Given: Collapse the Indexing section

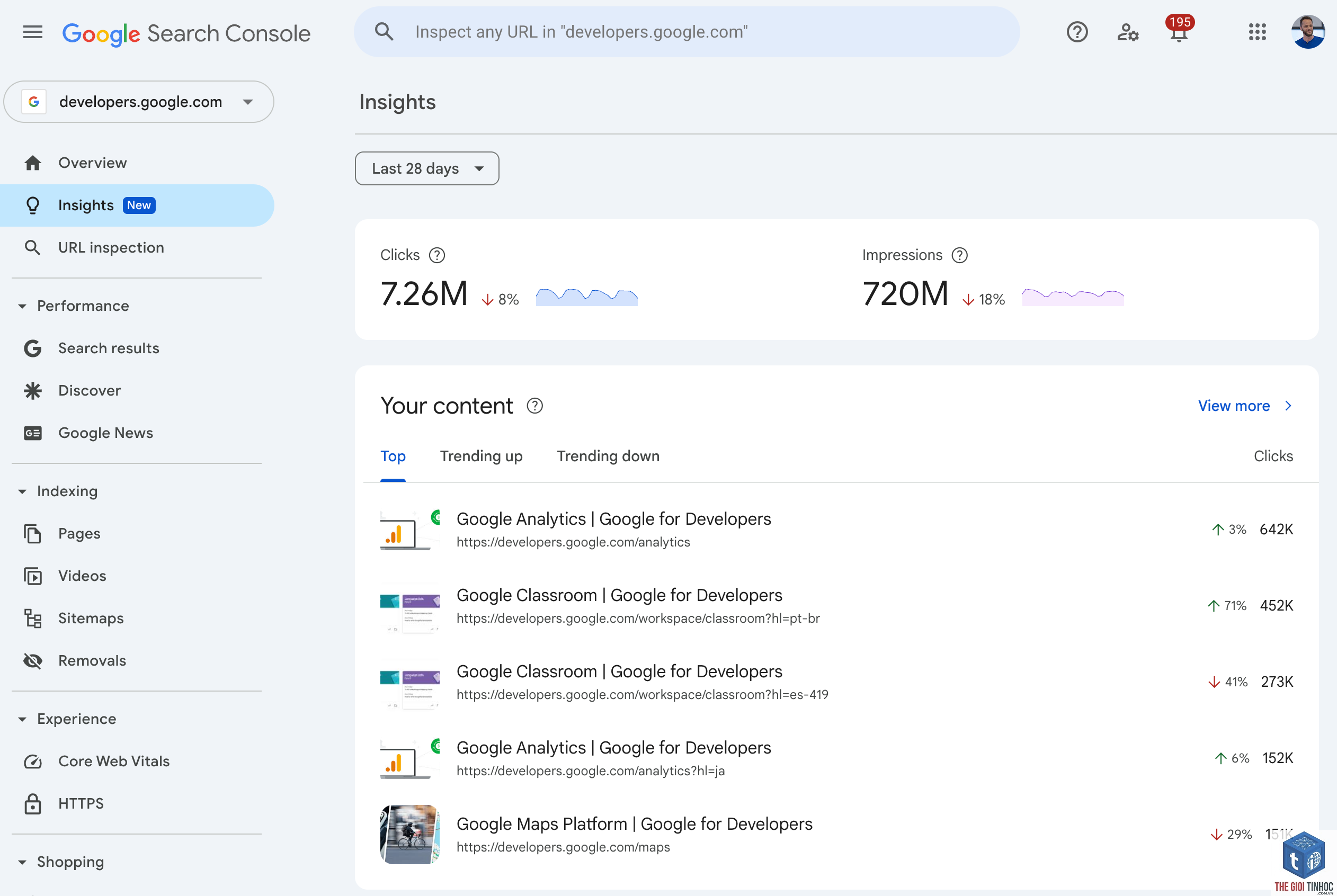Looking at the screenshot, I should [x=22, y=491].
